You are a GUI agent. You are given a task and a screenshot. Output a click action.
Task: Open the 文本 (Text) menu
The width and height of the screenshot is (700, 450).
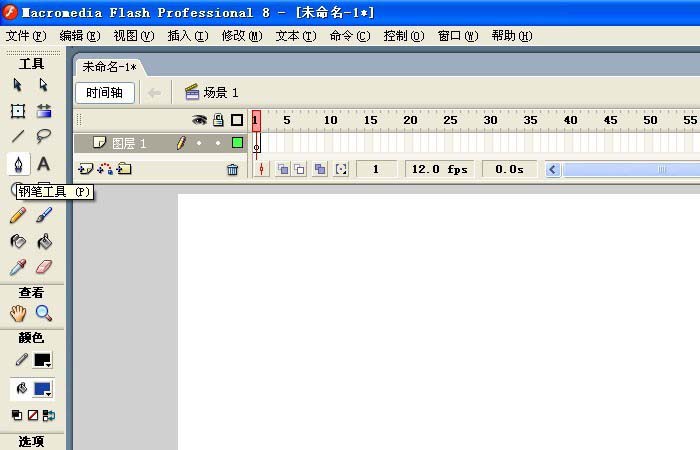[296, 36]
